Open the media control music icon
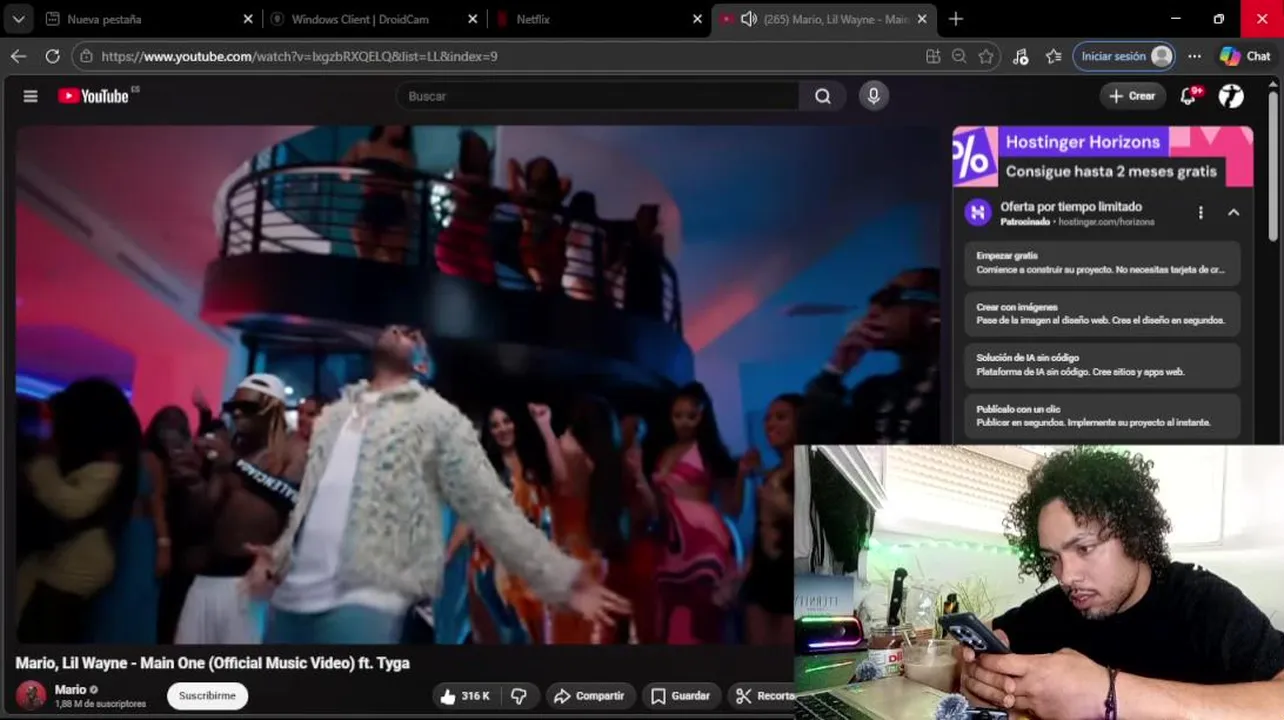The height and width of the screenshot is (720, 1284). click(x=1020, y=56)
